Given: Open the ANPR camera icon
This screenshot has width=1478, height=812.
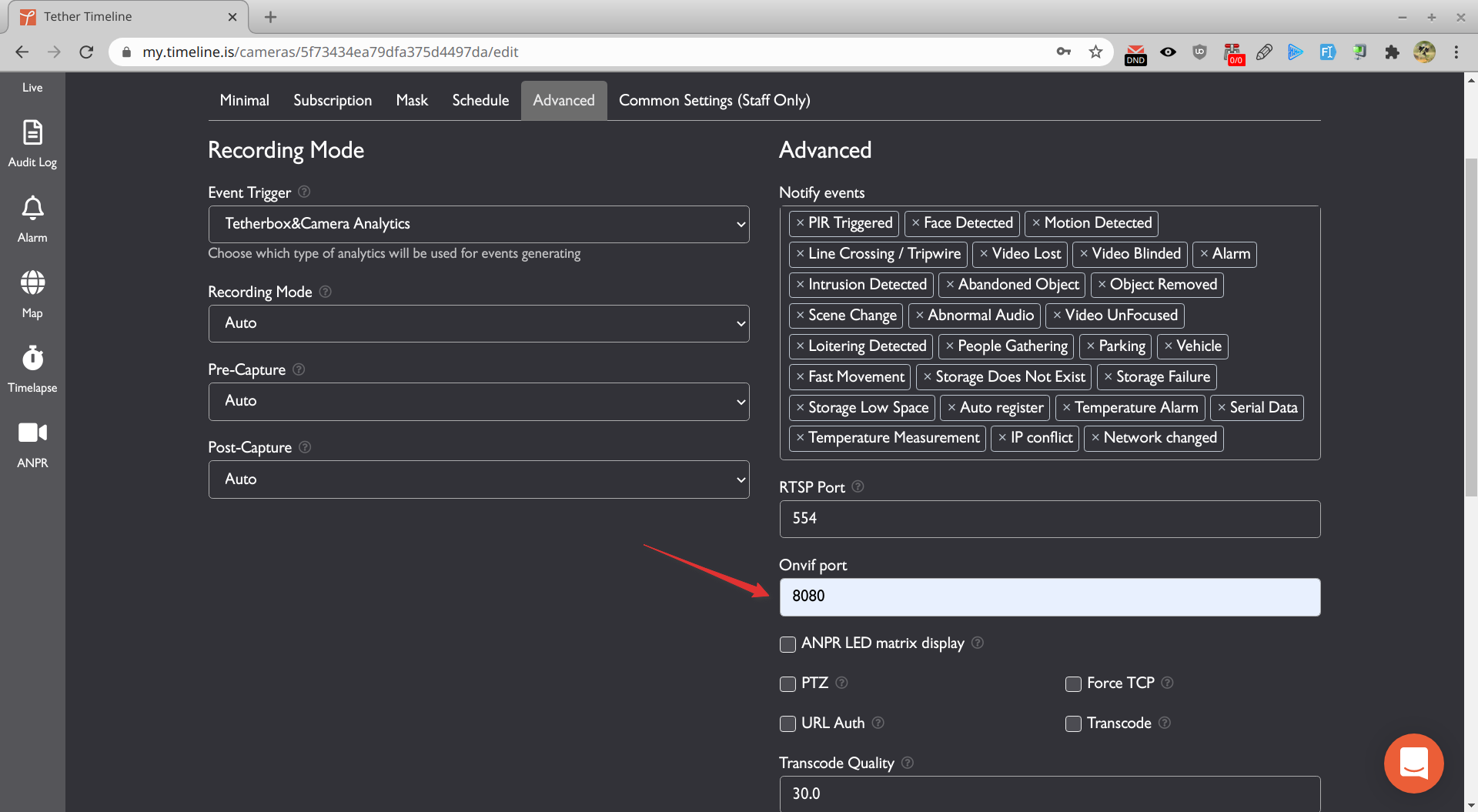Looking at the screenshot, I should click(32, 433).
